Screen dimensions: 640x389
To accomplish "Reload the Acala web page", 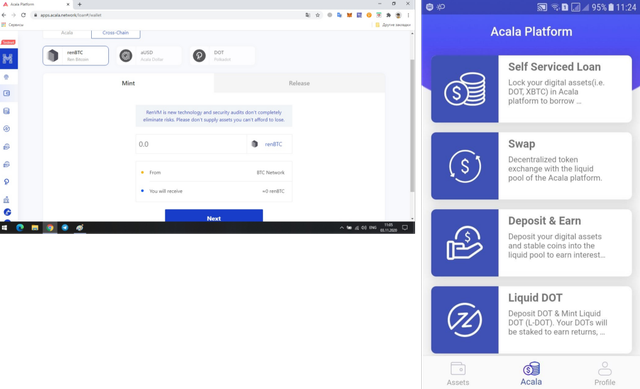I will [x=23, y=15].
